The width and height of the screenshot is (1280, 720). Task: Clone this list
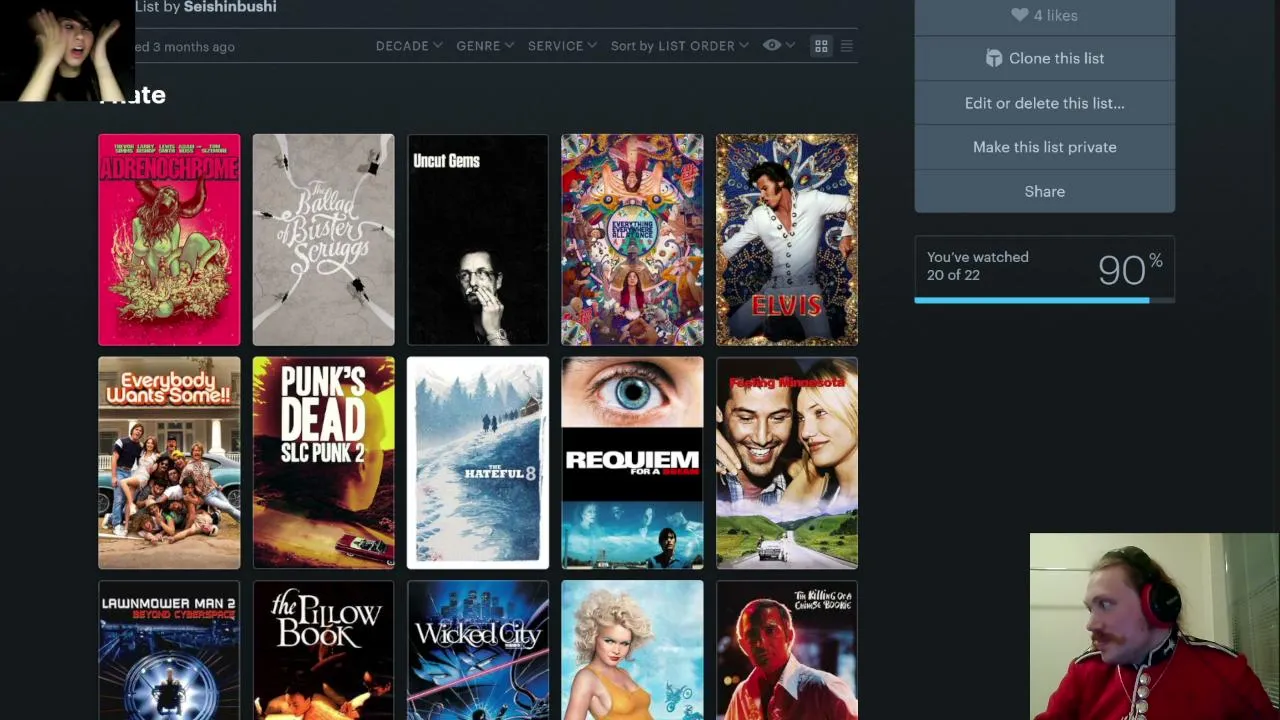[x=1045, y=58]
